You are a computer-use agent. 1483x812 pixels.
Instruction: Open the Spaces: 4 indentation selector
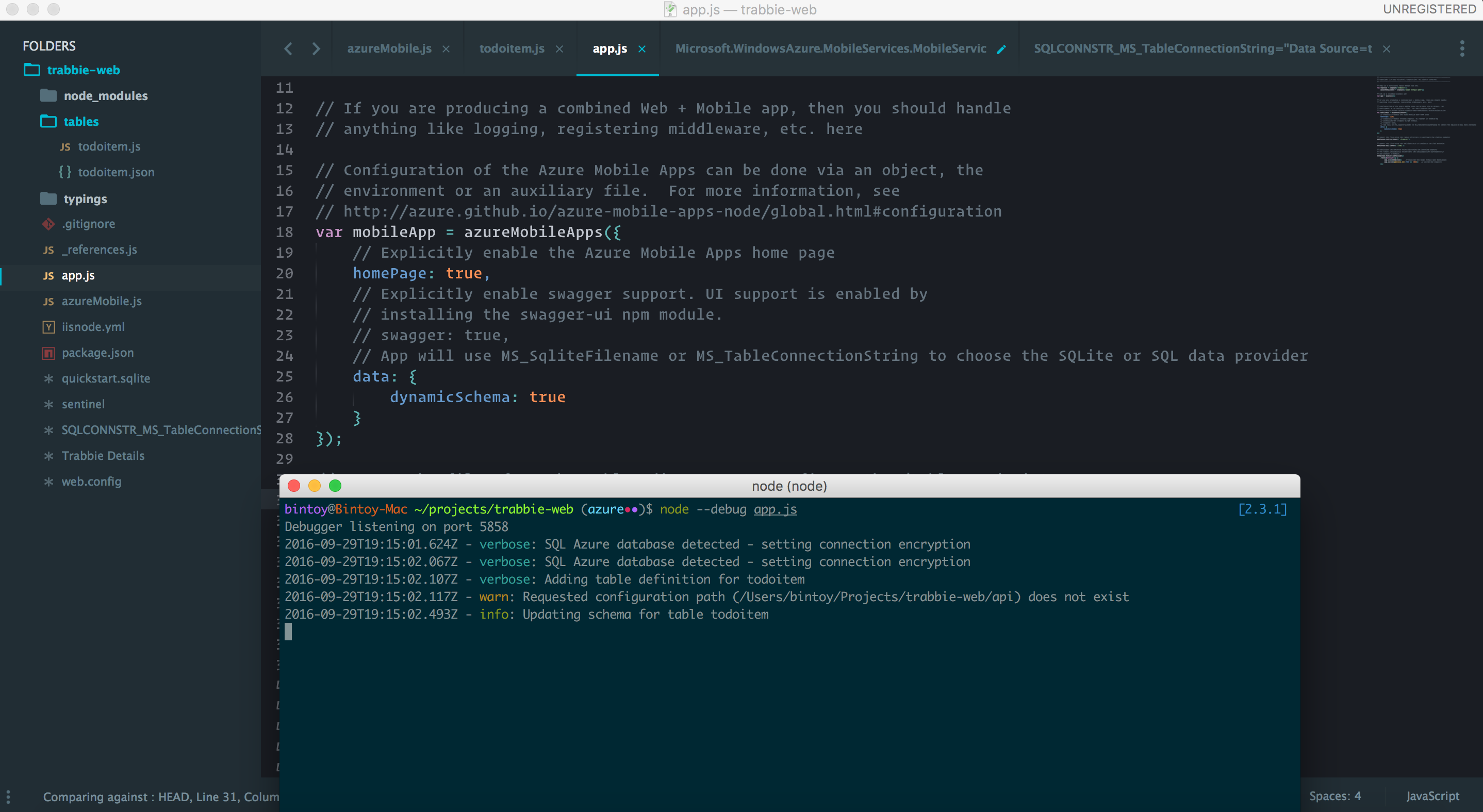tap(1334, 796)
